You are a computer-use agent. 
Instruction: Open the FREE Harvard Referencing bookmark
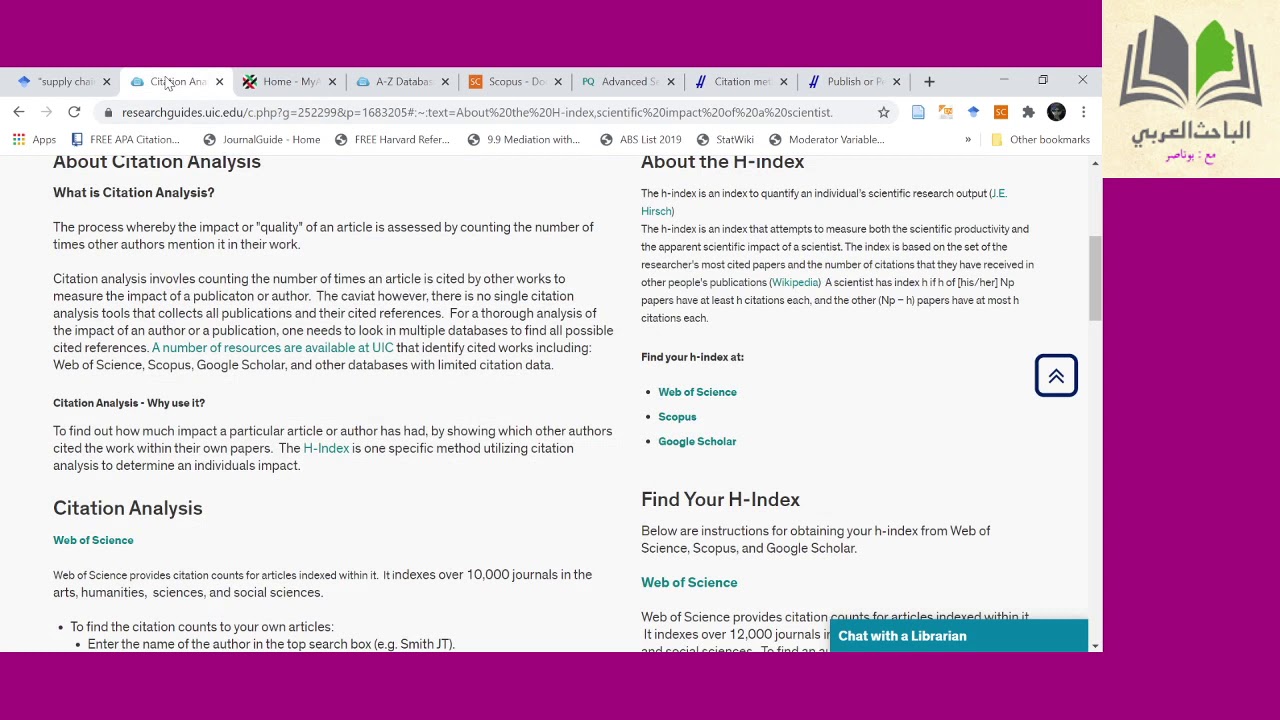392,139
